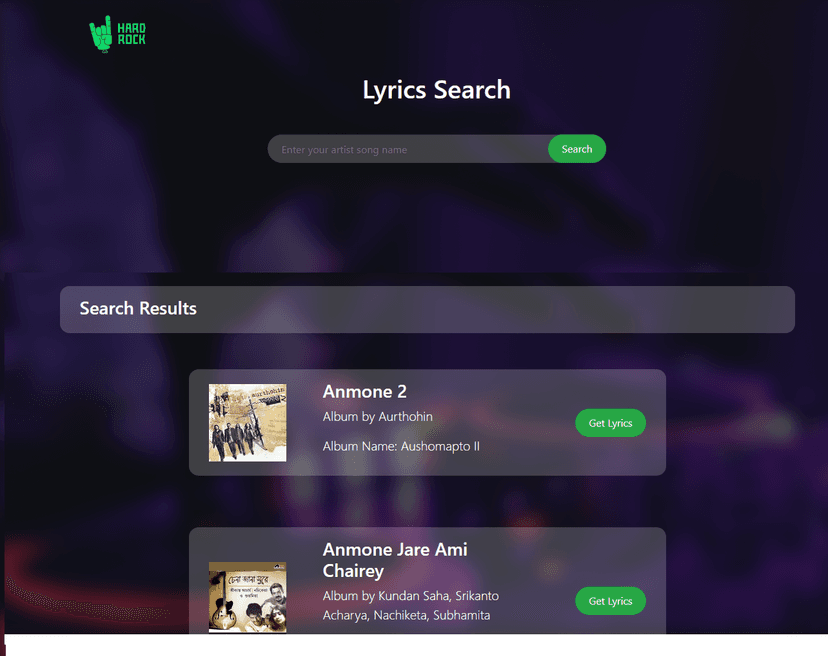Screen dimensions: 828x656
Task: Click the Anmone 2 album cover art
Action: click(x=247, y=422)
